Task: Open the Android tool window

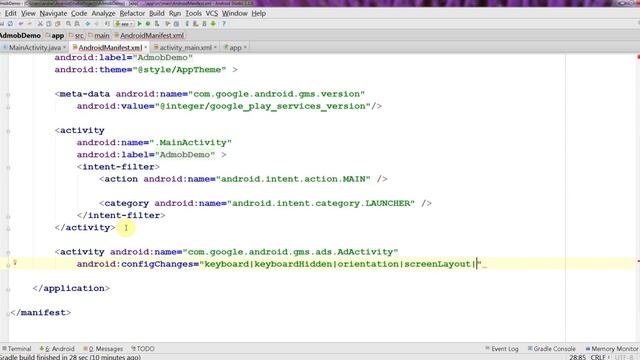Action: point(57,349)
